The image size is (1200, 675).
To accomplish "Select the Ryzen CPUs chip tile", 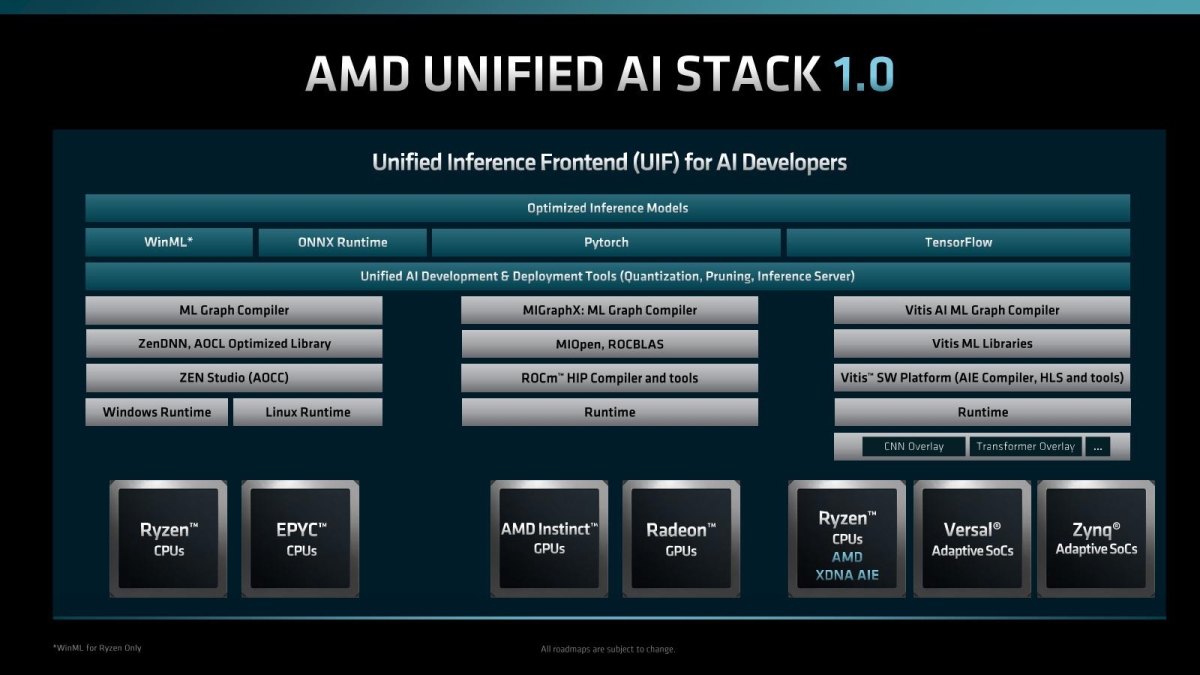I will (x=168, y=538).
